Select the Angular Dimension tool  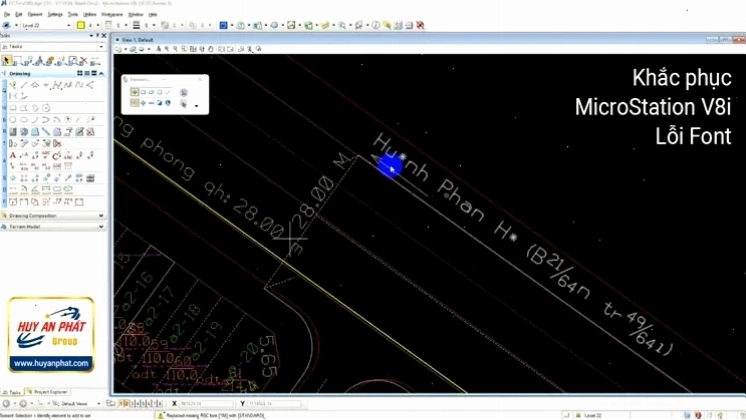tap(35, 190)
